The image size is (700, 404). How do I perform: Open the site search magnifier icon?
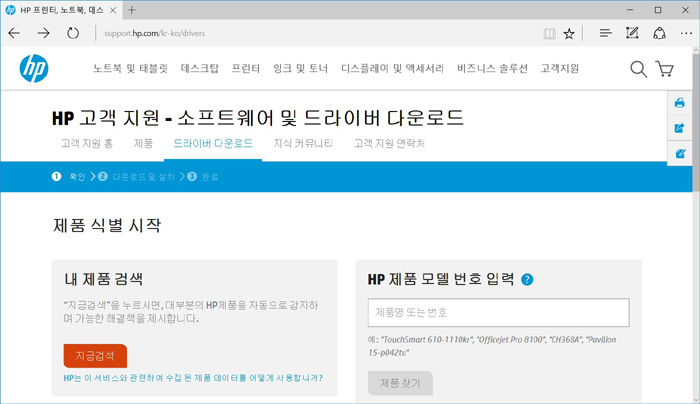click(x=638, y=69)
